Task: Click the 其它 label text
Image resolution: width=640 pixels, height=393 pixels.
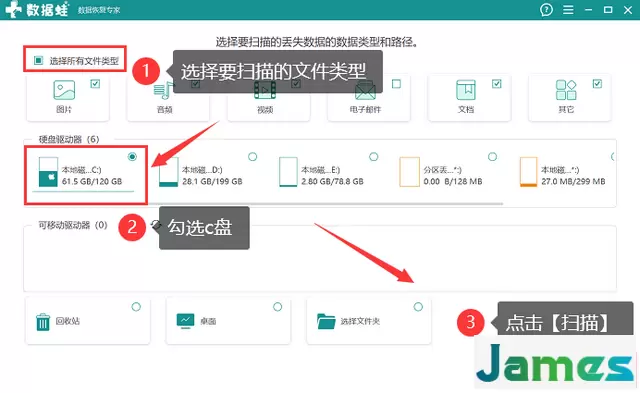Action: coord(566,109)
